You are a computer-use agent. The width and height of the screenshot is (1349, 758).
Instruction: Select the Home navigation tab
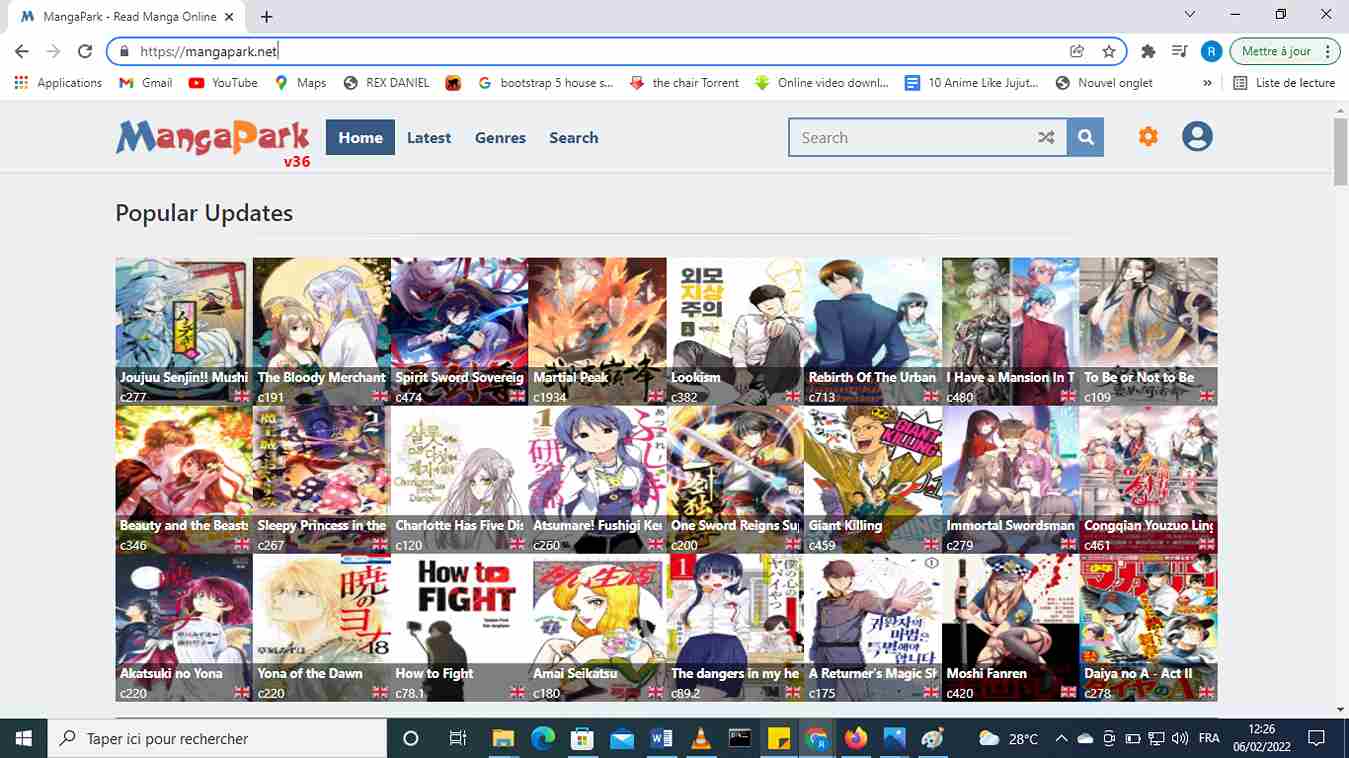point(360,138)
